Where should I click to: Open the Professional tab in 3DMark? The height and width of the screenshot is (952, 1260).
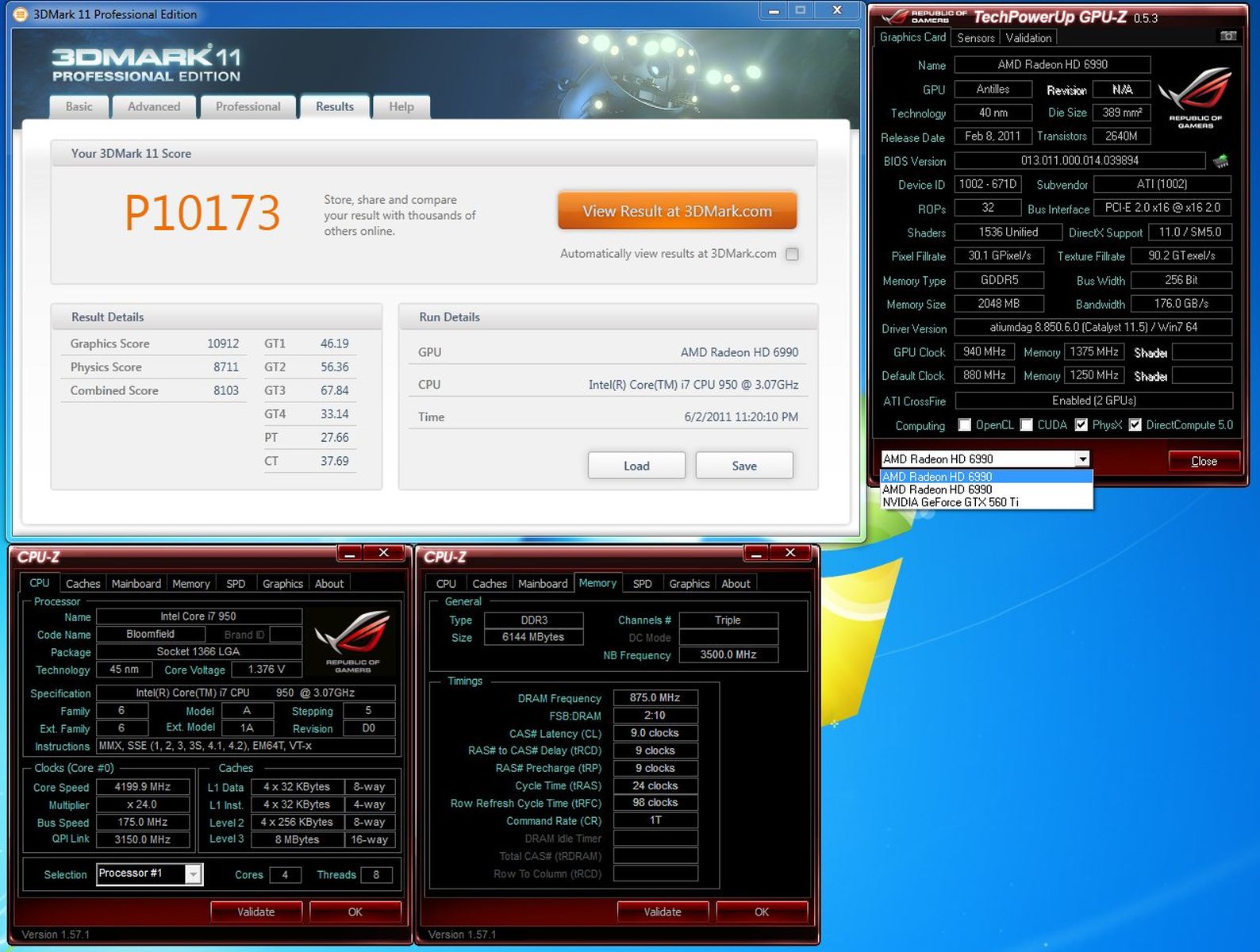coord(248,107)
